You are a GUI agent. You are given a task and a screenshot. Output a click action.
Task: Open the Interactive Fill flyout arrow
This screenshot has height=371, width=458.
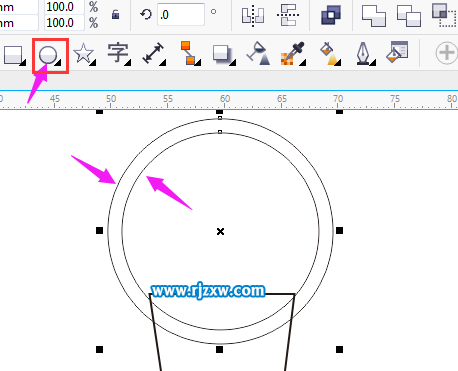[x=338, y=62]
